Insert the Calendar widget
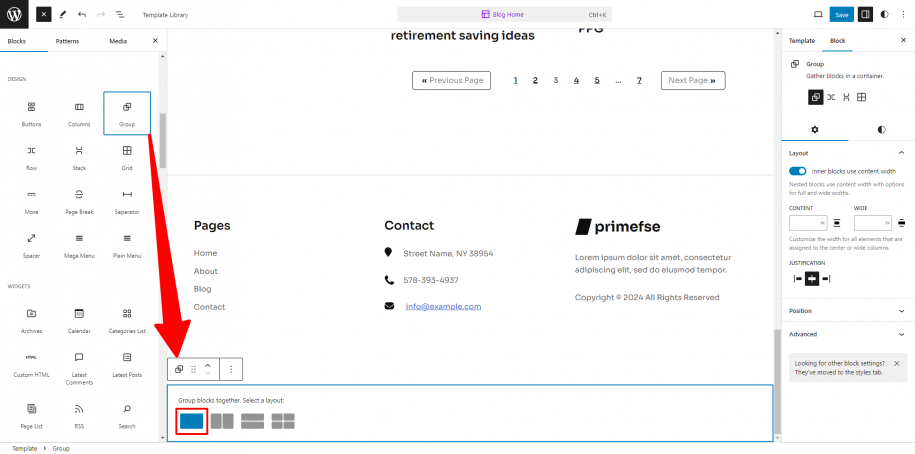The width and height of the screenshot is (915, 454). pos(79,320)
